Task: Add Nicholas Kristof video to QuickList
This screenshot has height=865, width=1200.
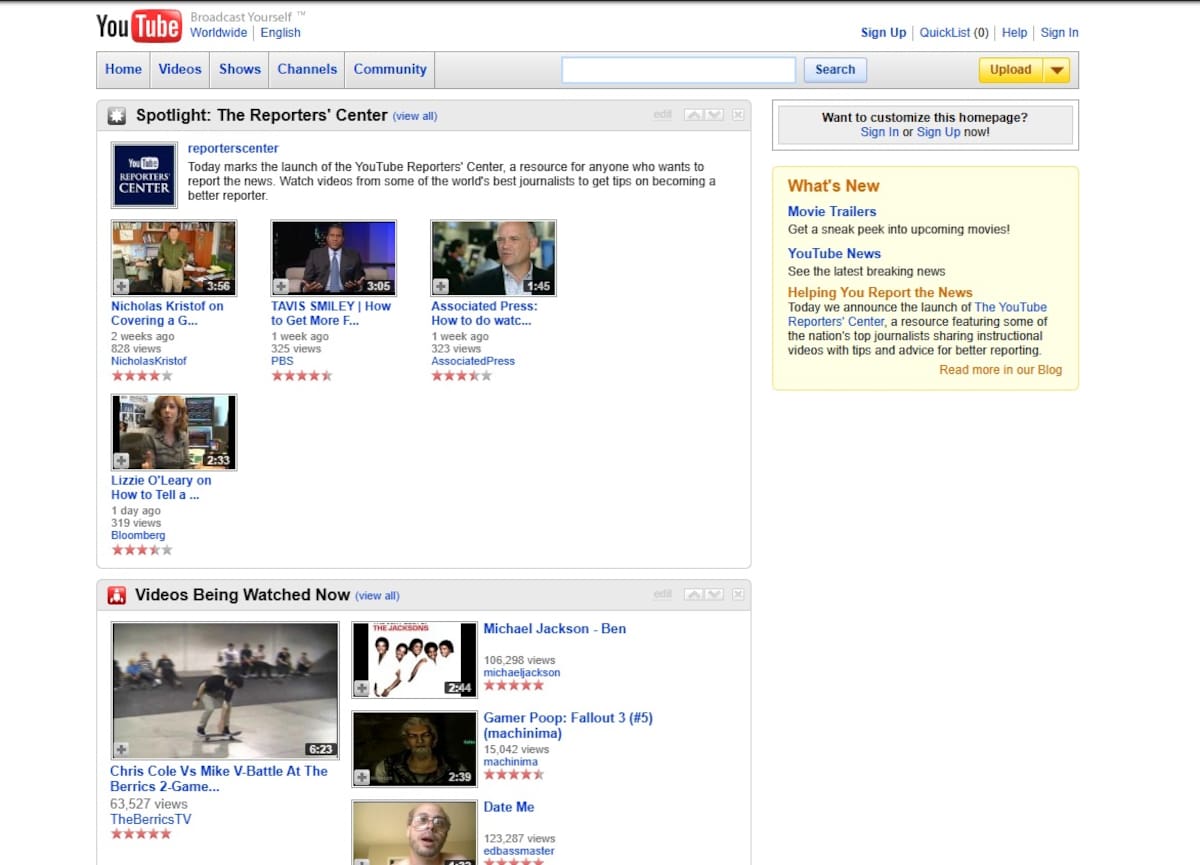Action: click(121, 287)
